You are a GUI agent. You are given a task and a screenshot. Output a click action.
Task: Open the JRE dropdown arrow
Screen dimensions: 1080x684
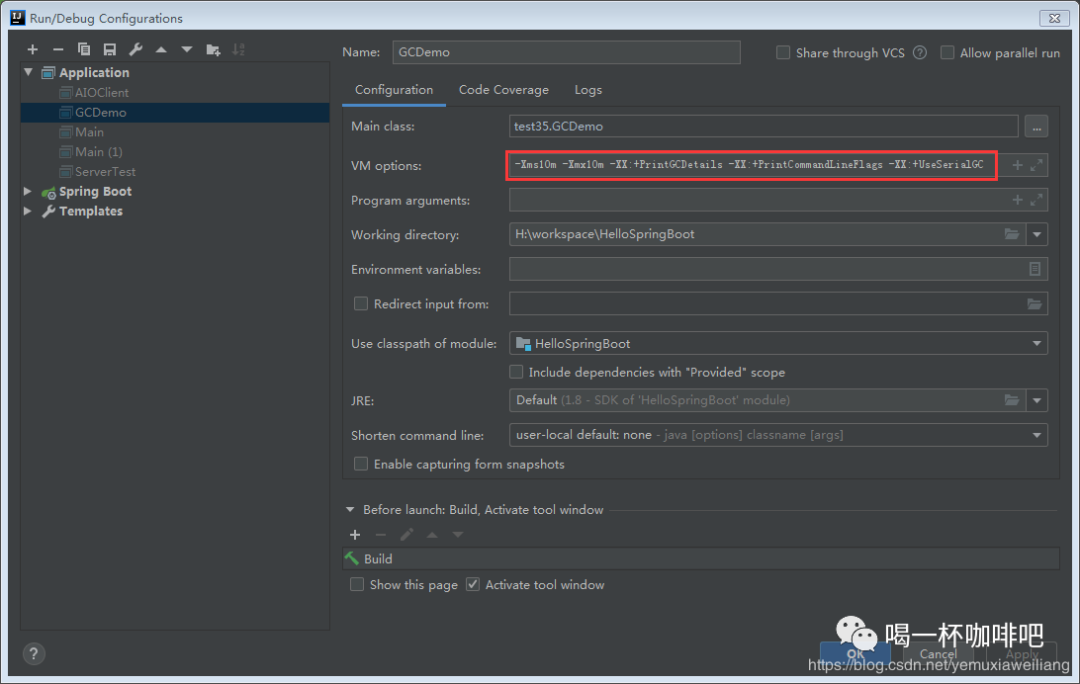point(1037,400)
